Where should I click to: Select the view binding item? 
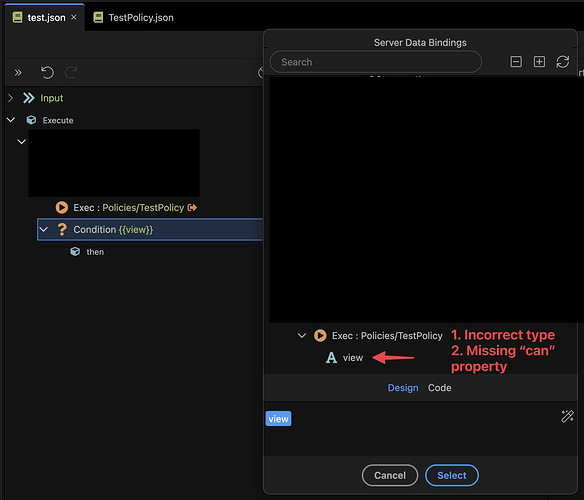[345, 358]
